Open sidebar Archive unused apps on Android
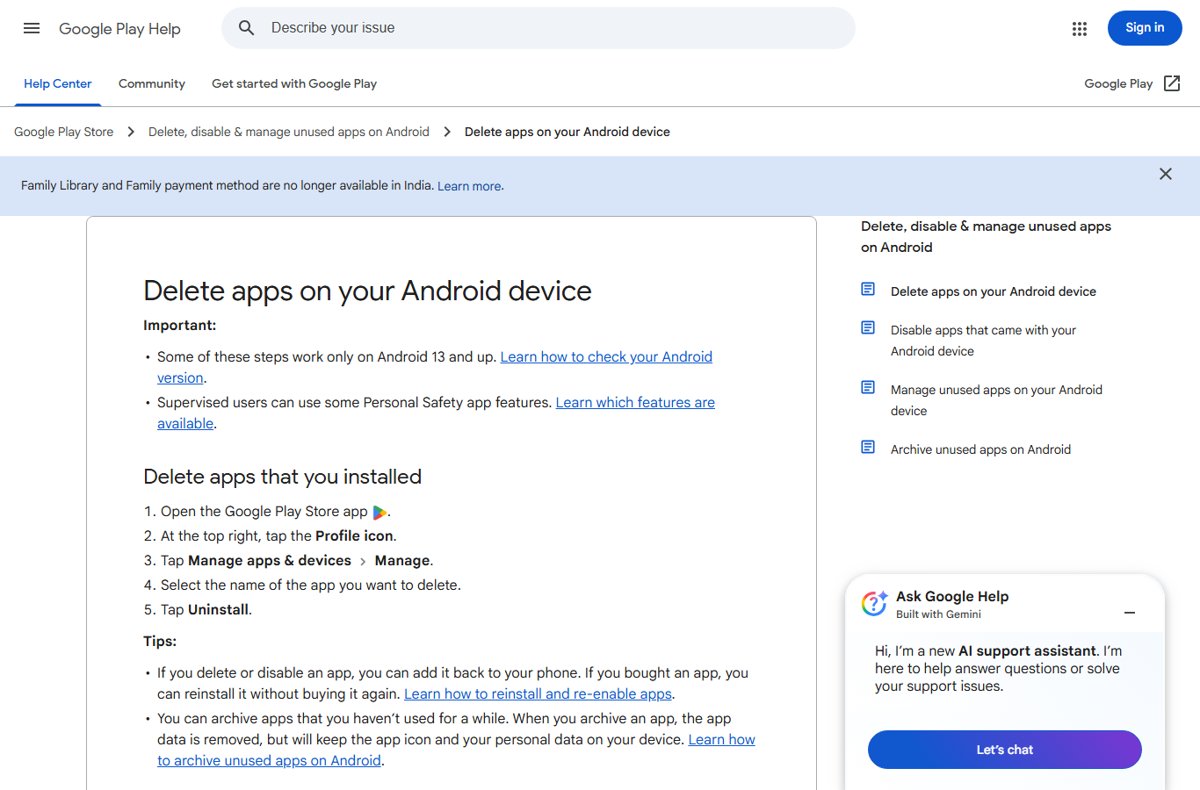The width and height of the screenshot is (1200, 790). 980,450
